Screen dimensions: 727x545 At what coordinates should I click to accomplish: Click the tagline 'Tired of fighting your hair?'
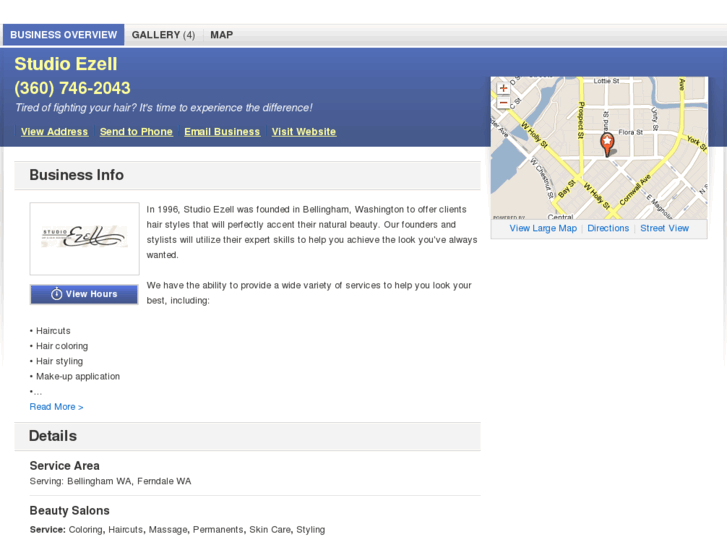[x=164, y=108]
